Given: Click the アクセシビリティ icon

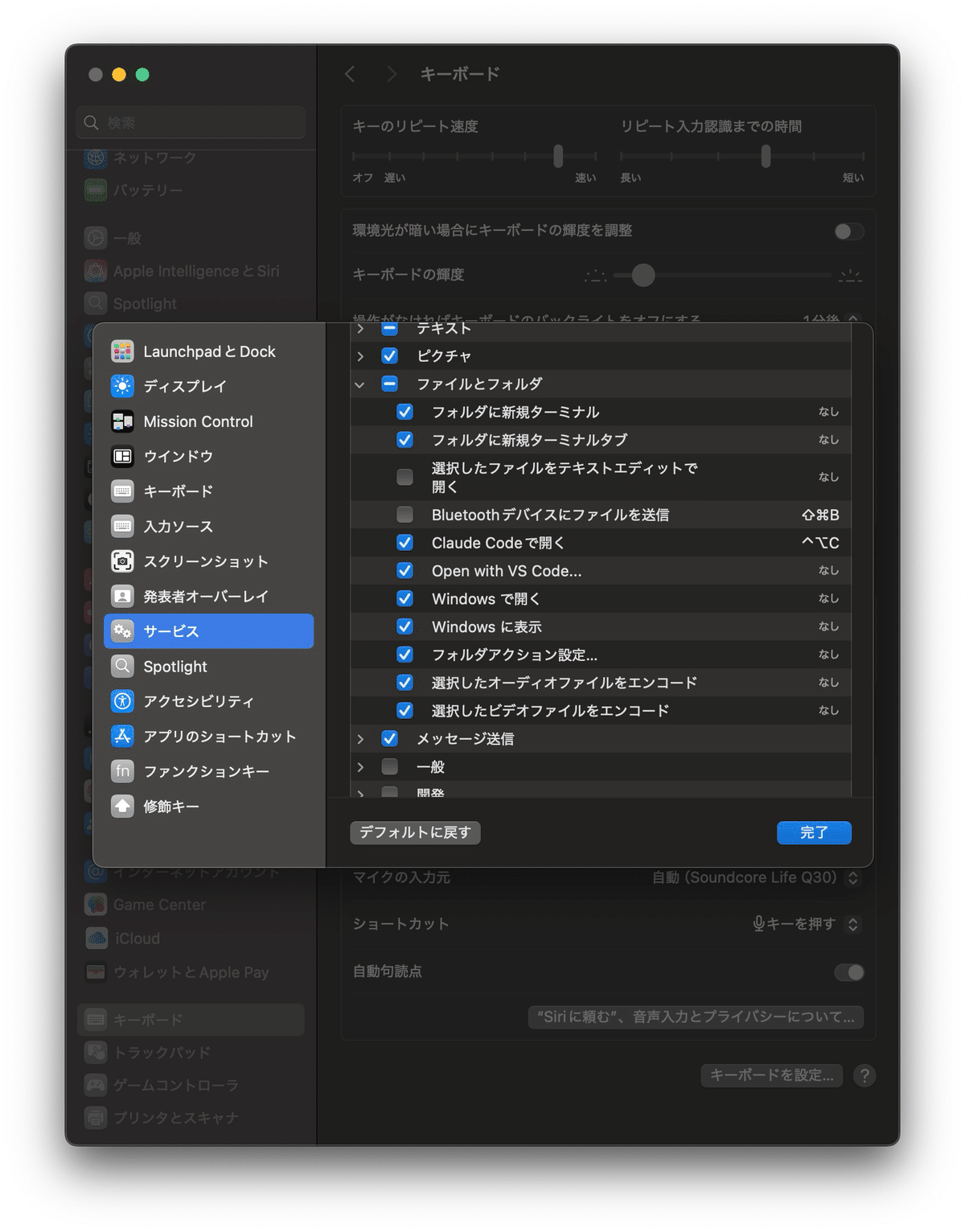Looking at the screenshot, I should point(122,701).
